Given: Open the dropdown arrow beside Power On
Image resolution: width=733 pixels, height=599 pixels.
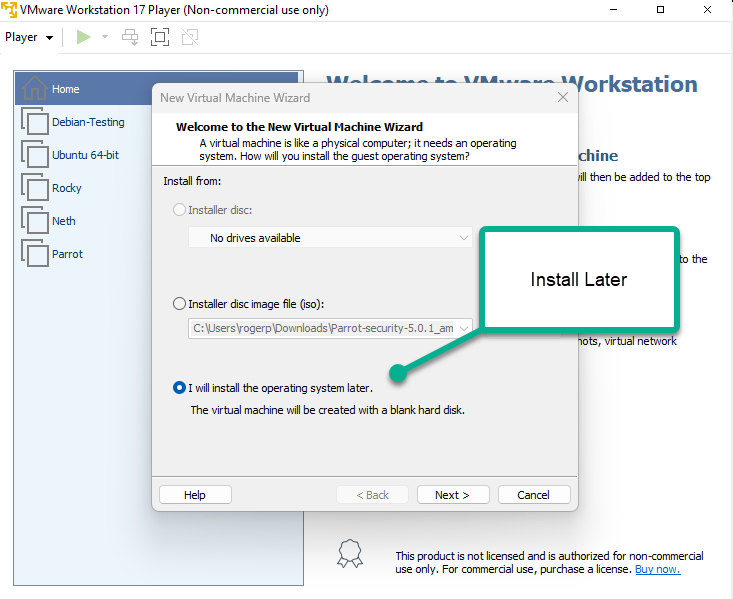Looking at the screenshot, I should click(104, 37).
